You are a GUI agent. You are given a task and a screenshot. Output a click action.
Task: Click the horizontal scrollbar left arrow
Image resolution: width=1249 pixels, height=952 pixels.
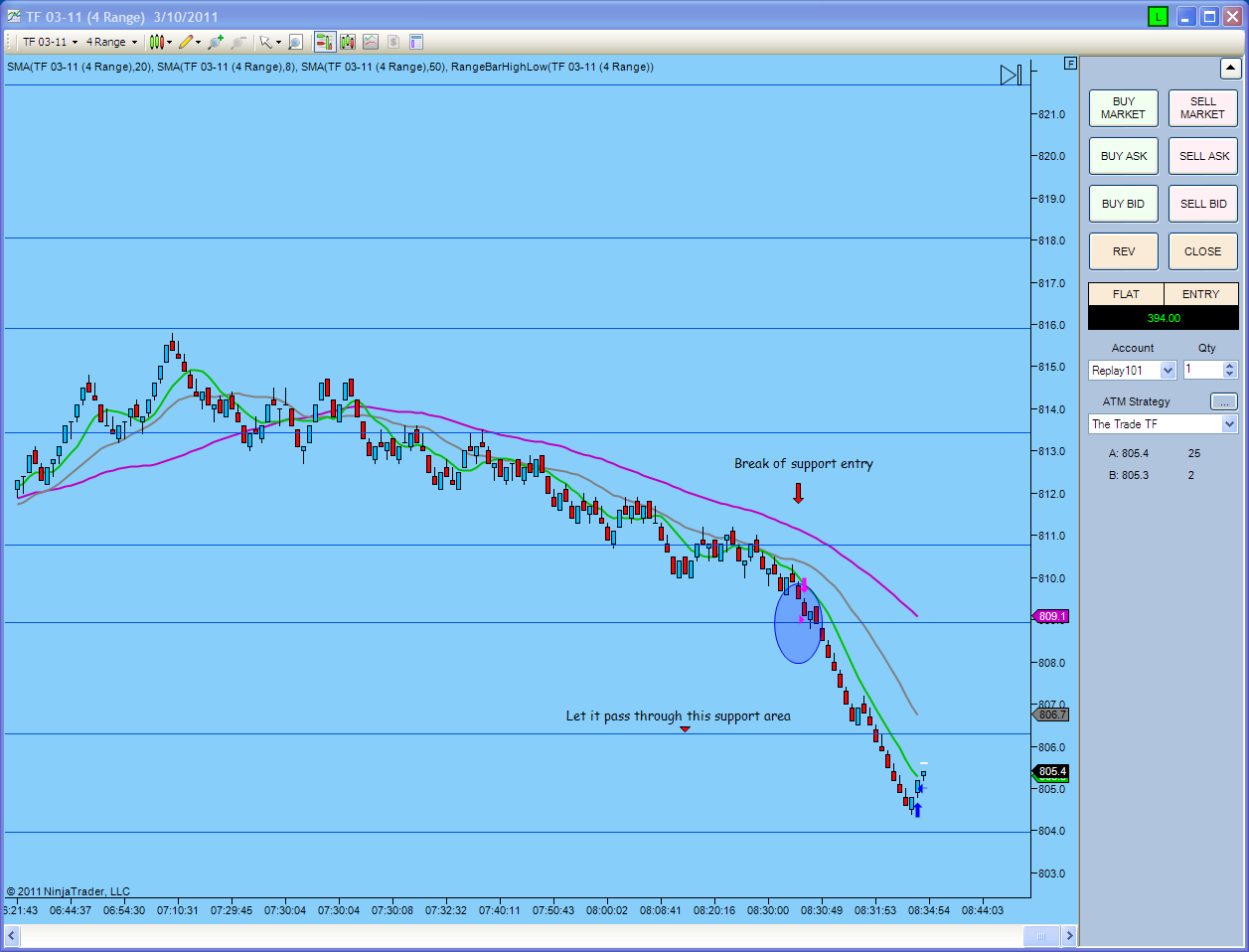click(x=12, y=935)
